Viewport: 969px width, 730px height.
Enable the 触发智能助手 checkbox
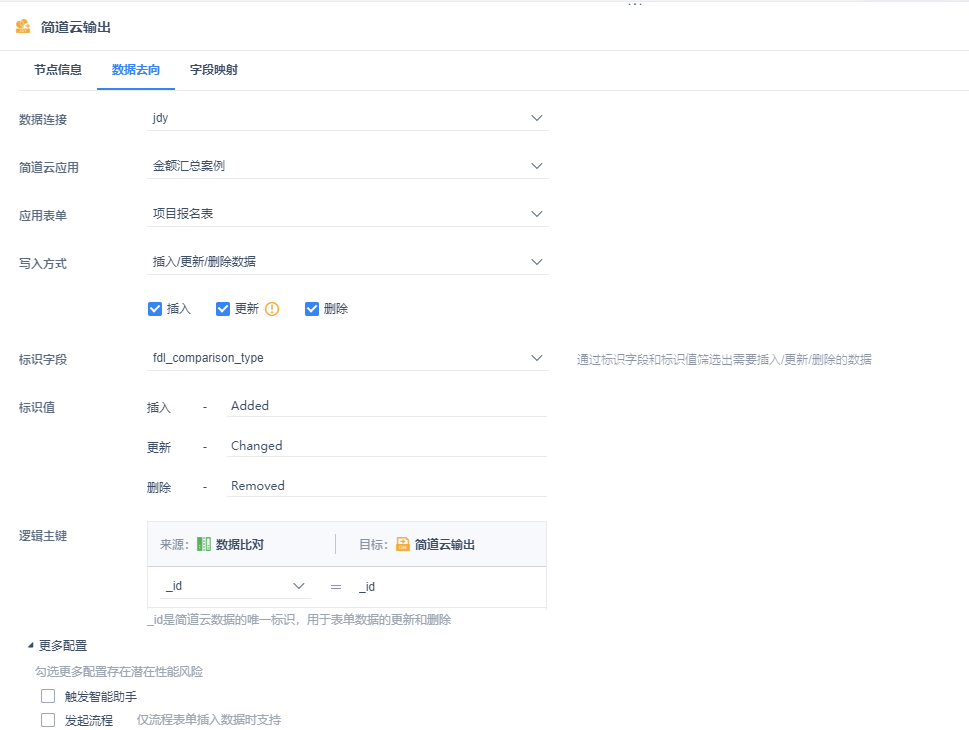(48, 696)
